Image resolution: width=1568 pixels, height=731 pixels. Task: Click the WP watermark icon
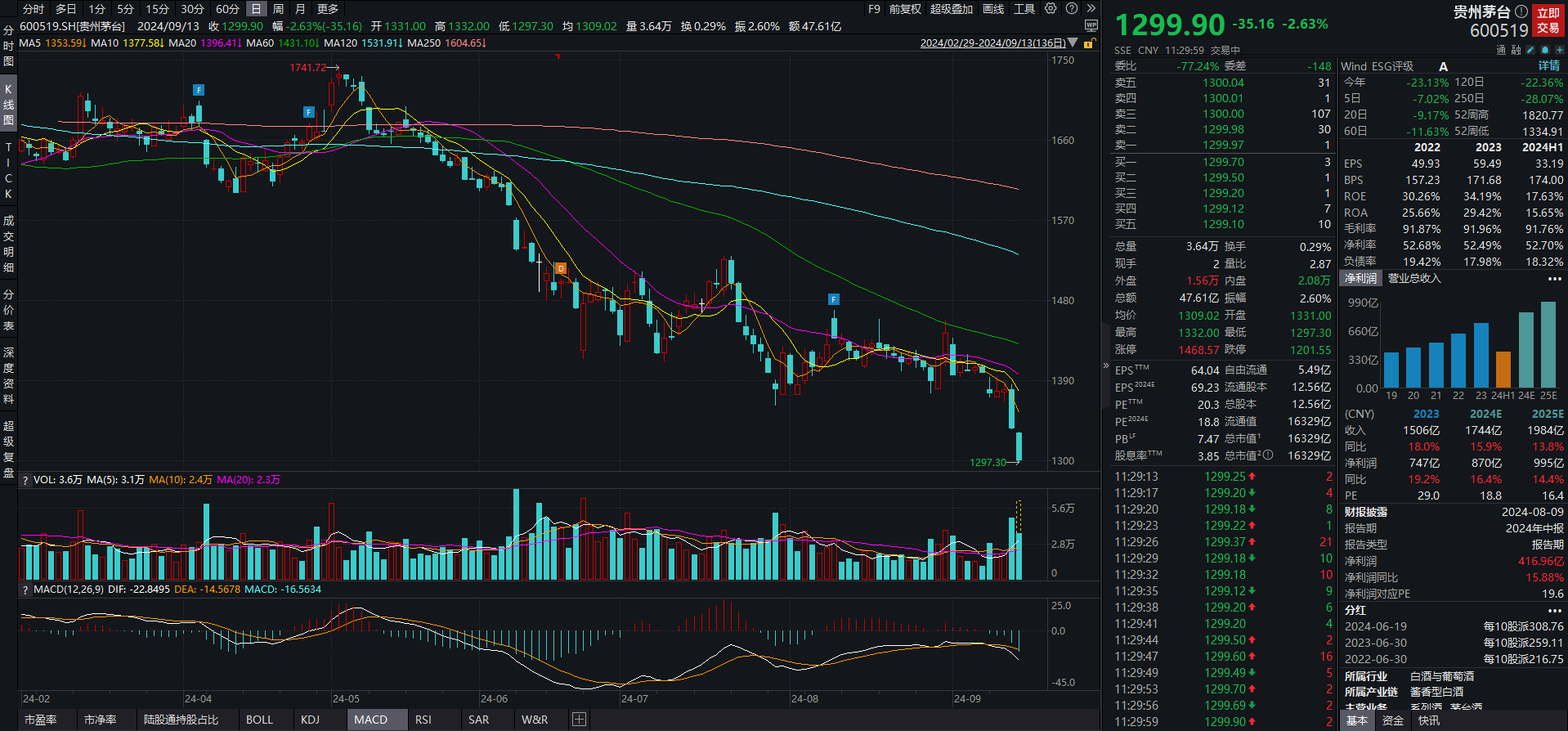(x=1091, y=26)
